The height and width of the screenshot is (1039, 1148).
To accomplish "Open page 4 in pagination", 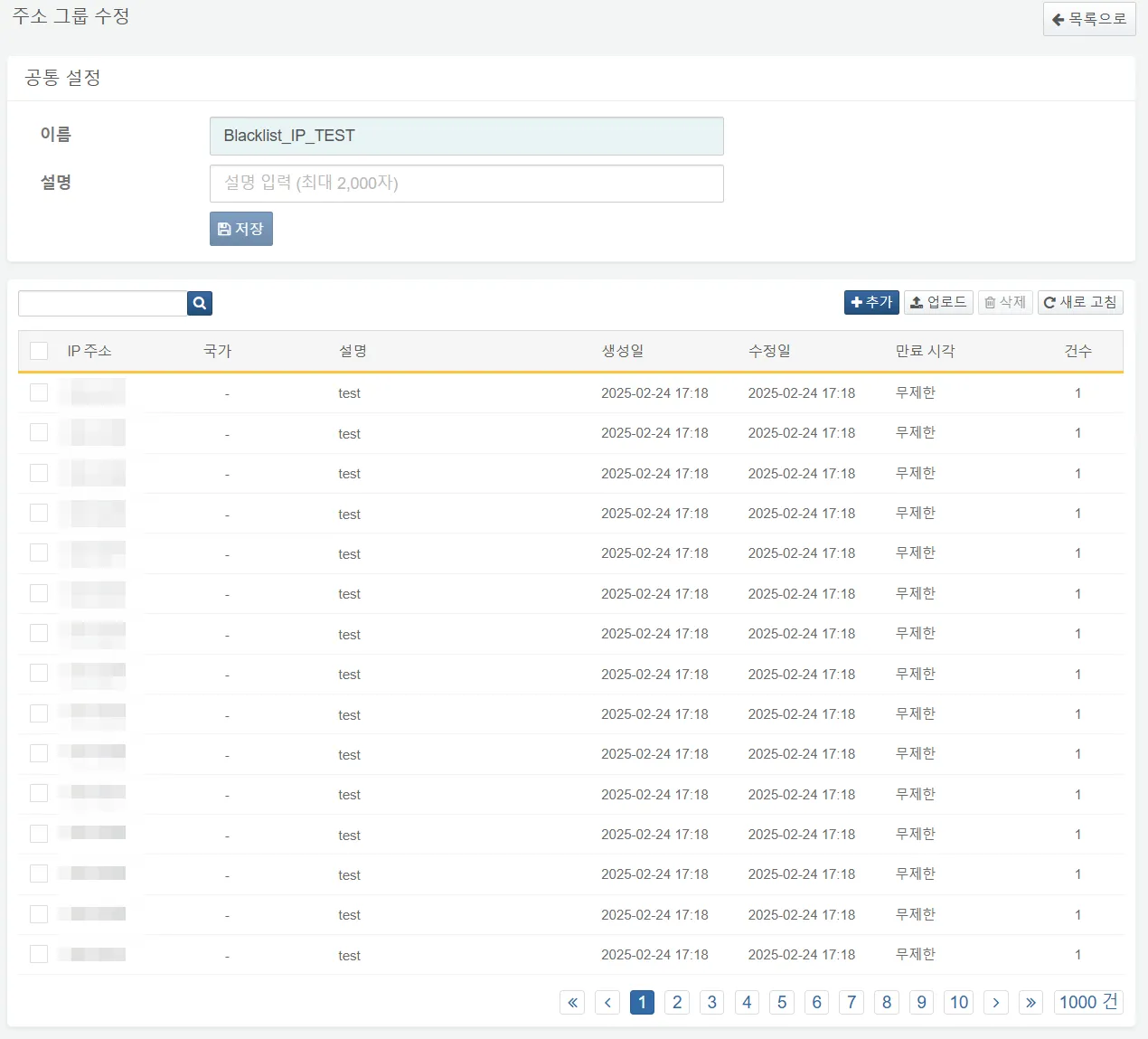I will (x=747, y=1002).
